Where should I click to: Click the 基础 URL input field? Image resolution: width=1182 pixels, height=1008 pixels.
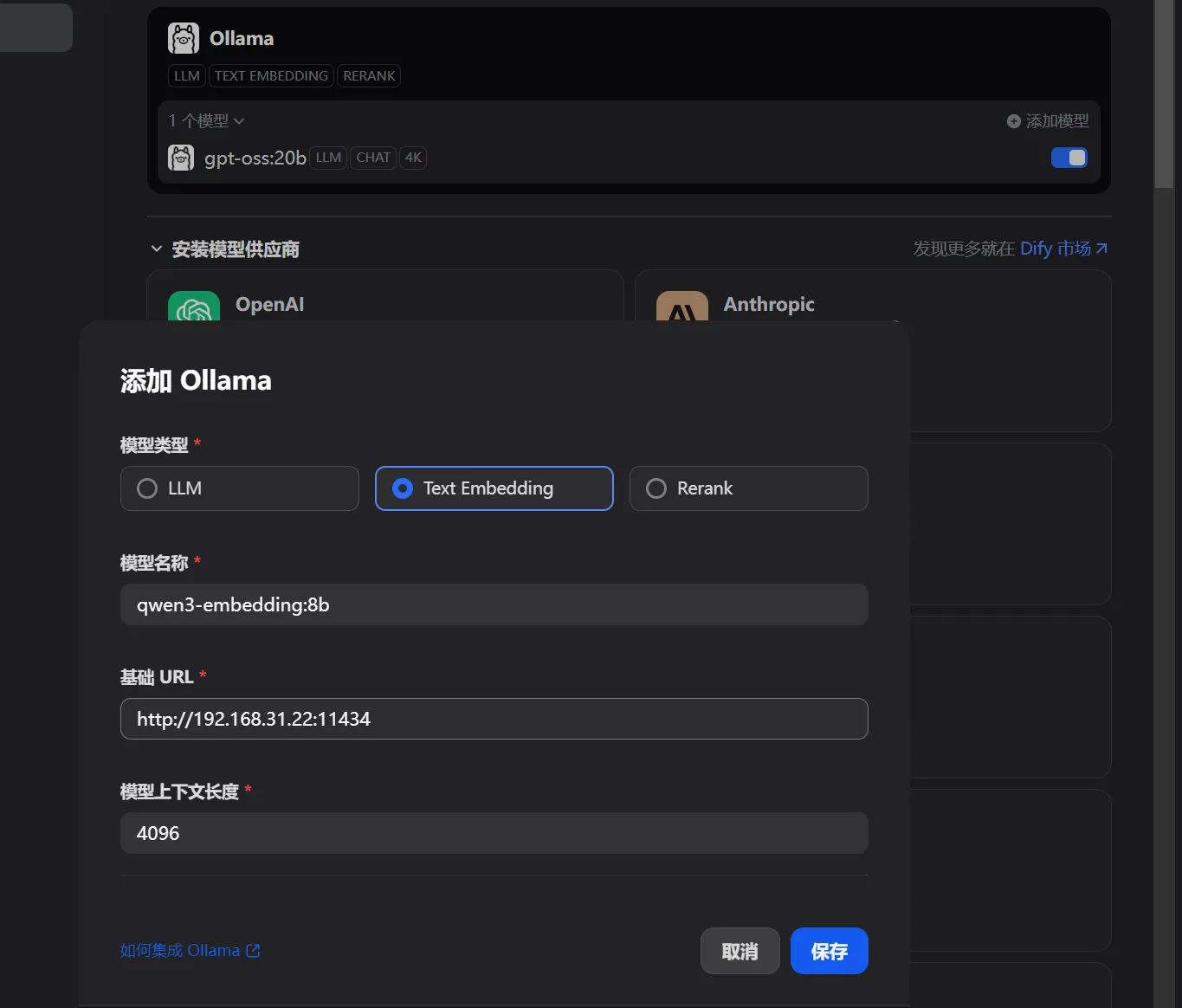tap(494, 719)
